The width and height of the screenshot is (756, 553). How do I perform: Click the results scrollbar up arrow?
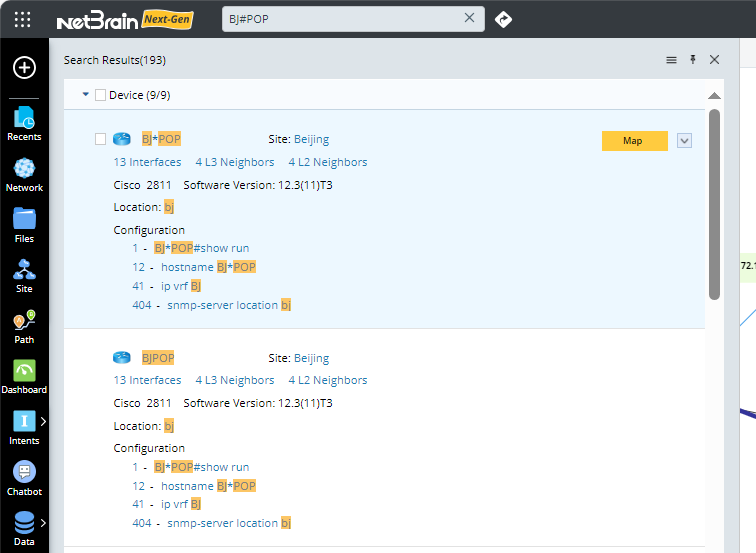[715, 95]
